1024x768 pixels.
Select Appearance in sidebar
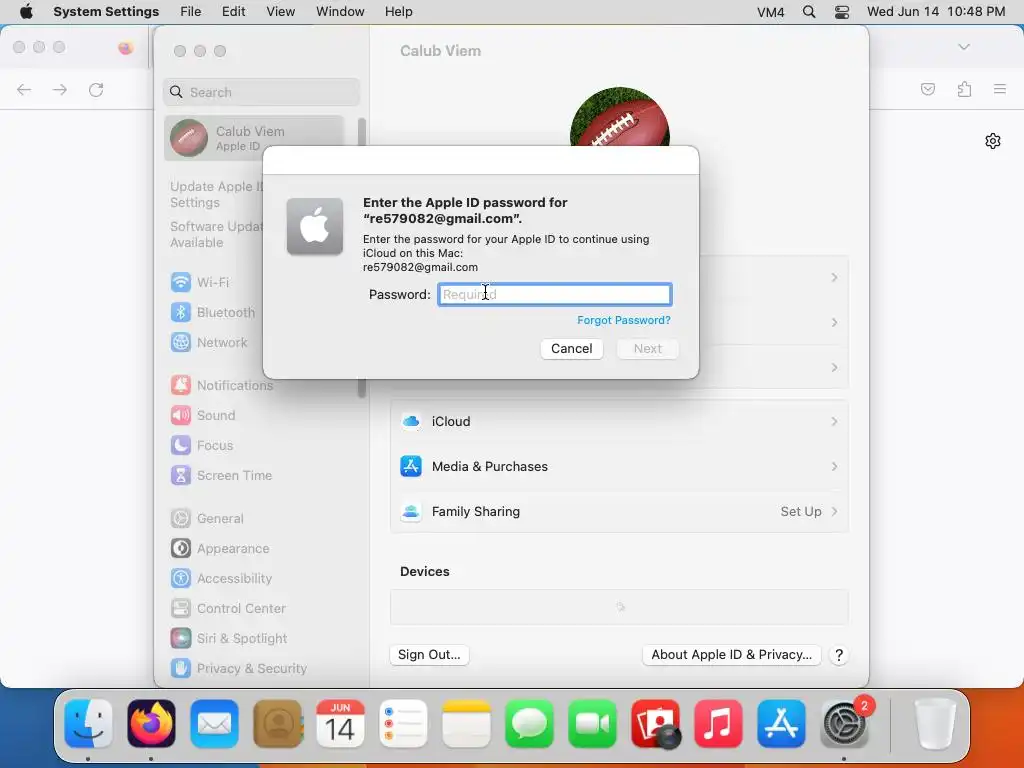pyautogui.click(x=220, y=549)
